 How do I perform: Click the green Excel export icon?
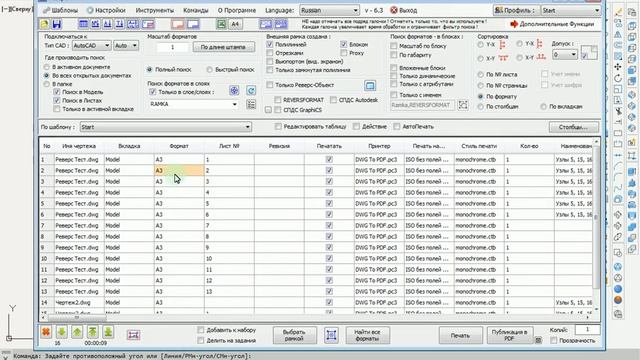coord(221,24)
